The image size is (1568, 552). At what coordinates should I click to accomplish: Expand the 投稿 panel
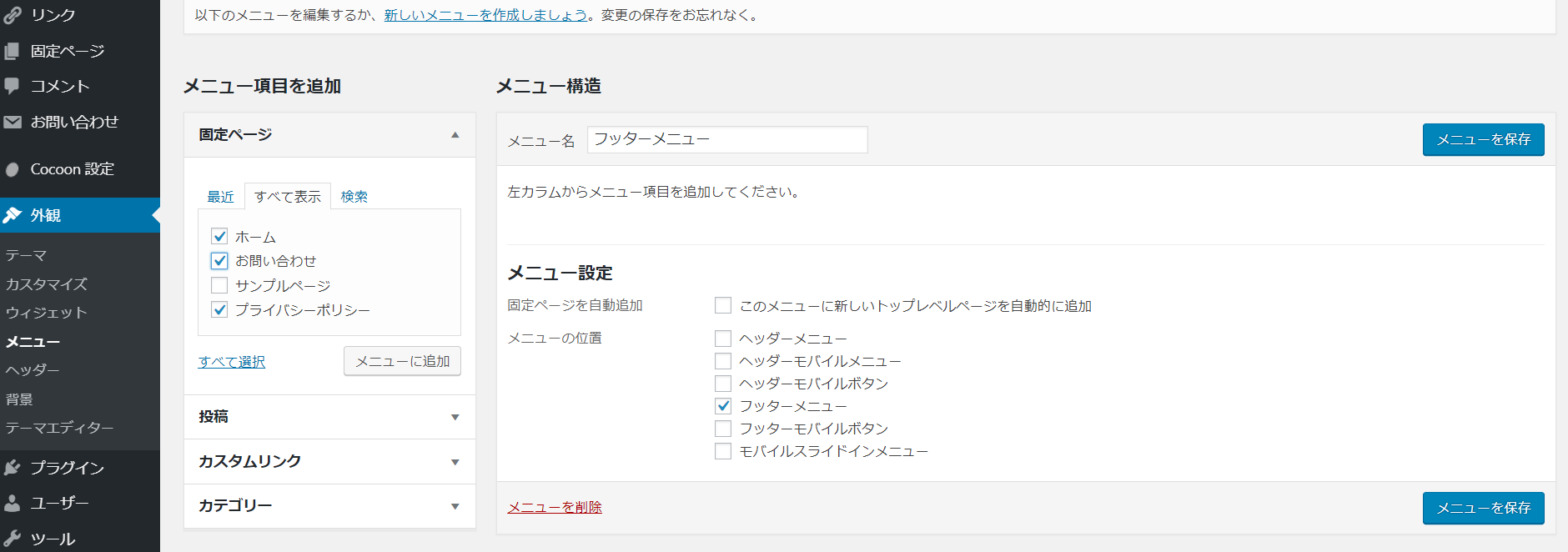[x=455, y=417]
